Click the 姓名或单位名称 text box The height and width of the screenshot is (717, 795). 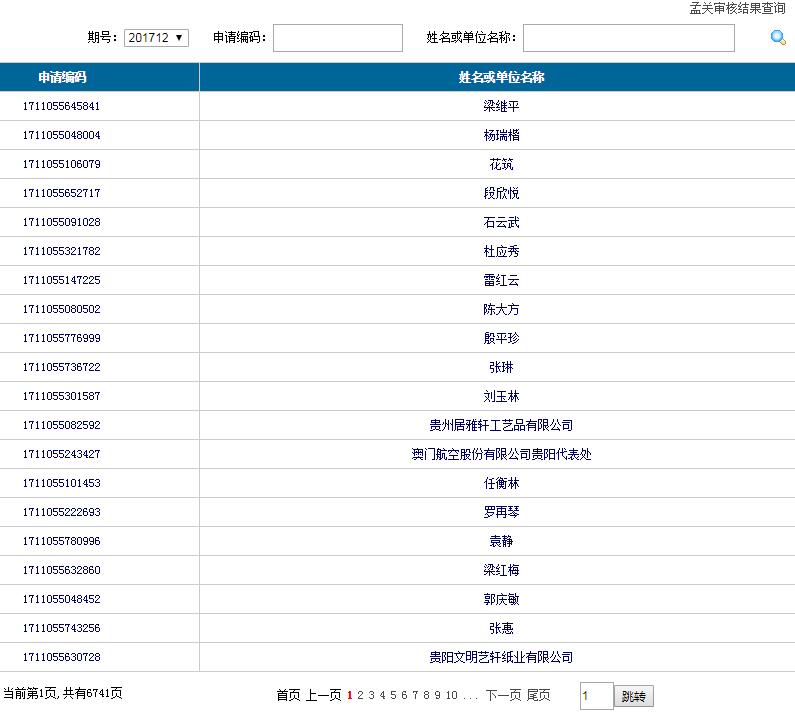coord(628,38)
